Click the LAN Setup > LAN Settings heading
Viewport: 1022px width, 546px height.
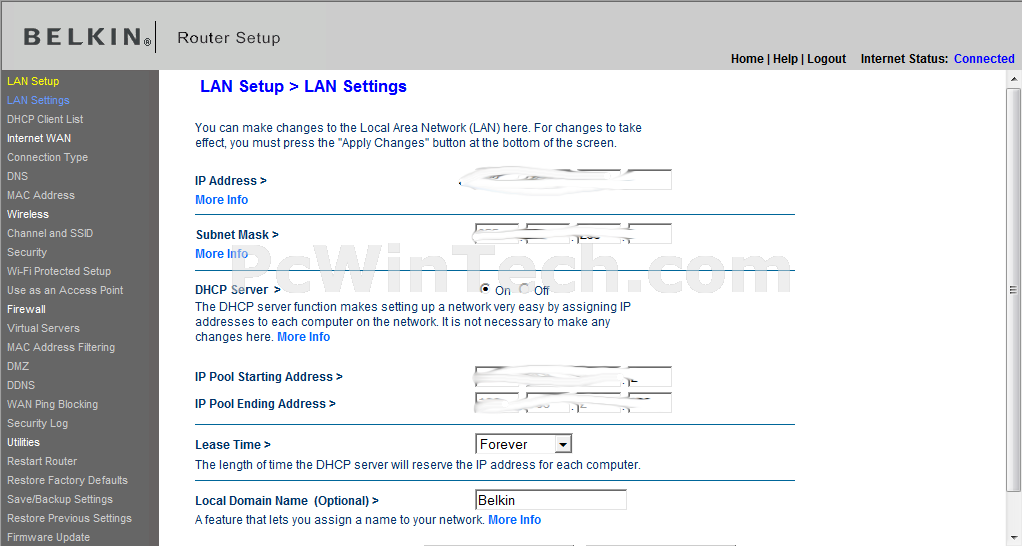[x=303, y=87]
